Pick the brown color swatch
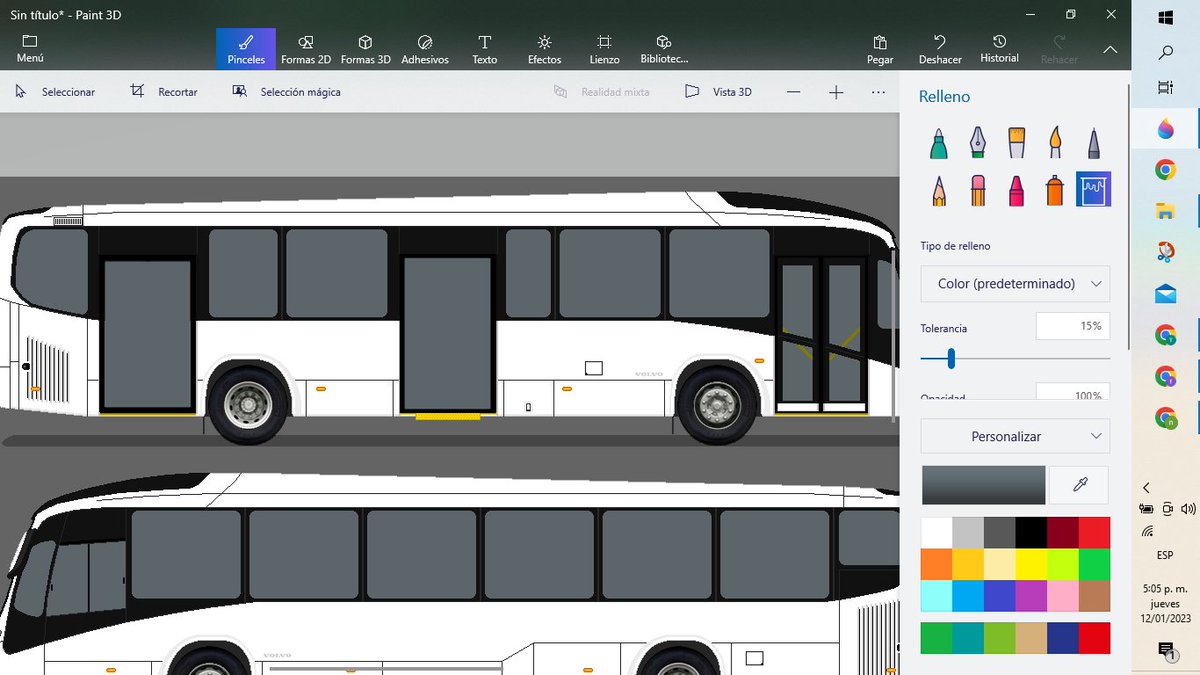 tap(1095, 596)
